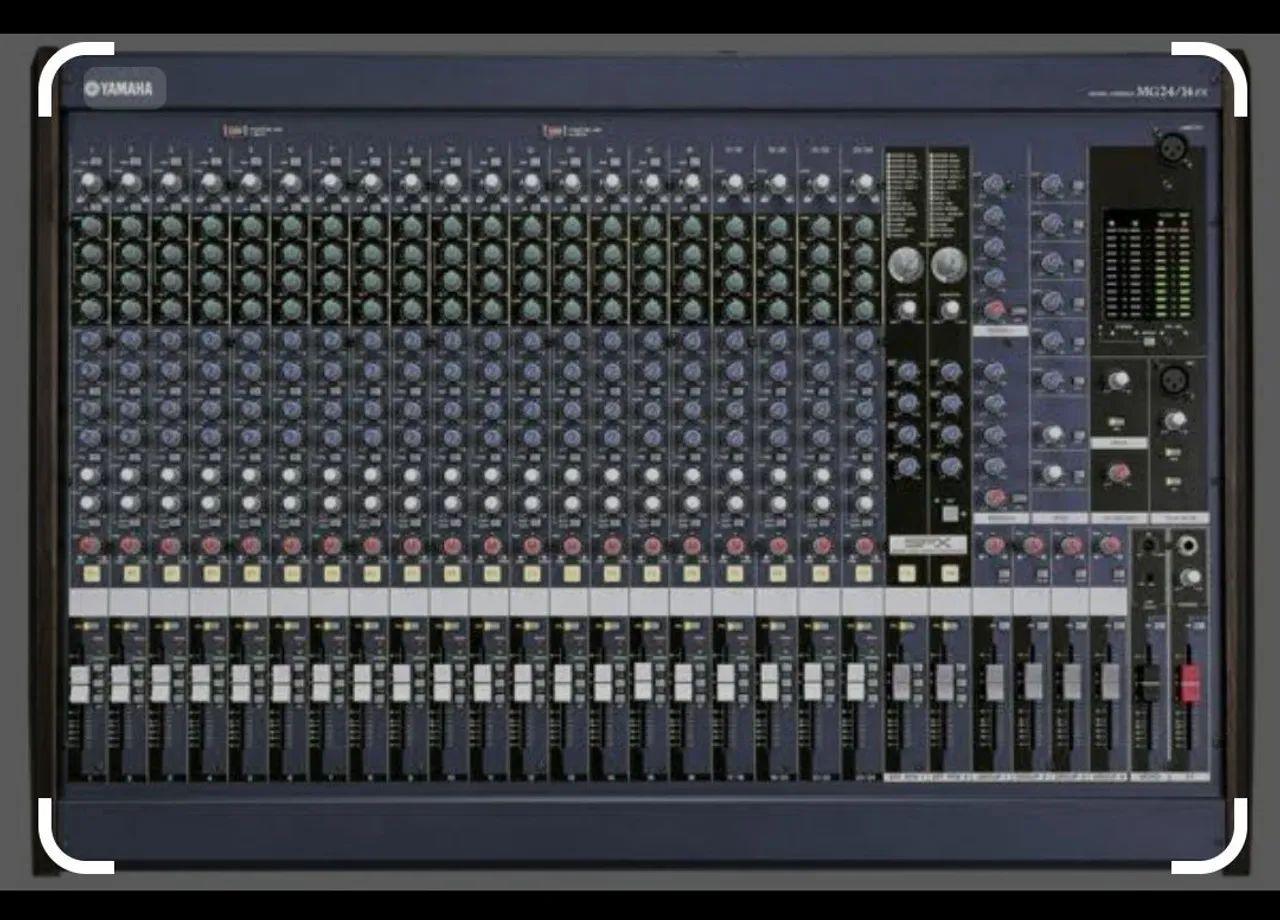Image resolution: width=1280 pixels, height=920 pixels.
Task: Click the gray square button above right effect ON
Action: (950, 514)
